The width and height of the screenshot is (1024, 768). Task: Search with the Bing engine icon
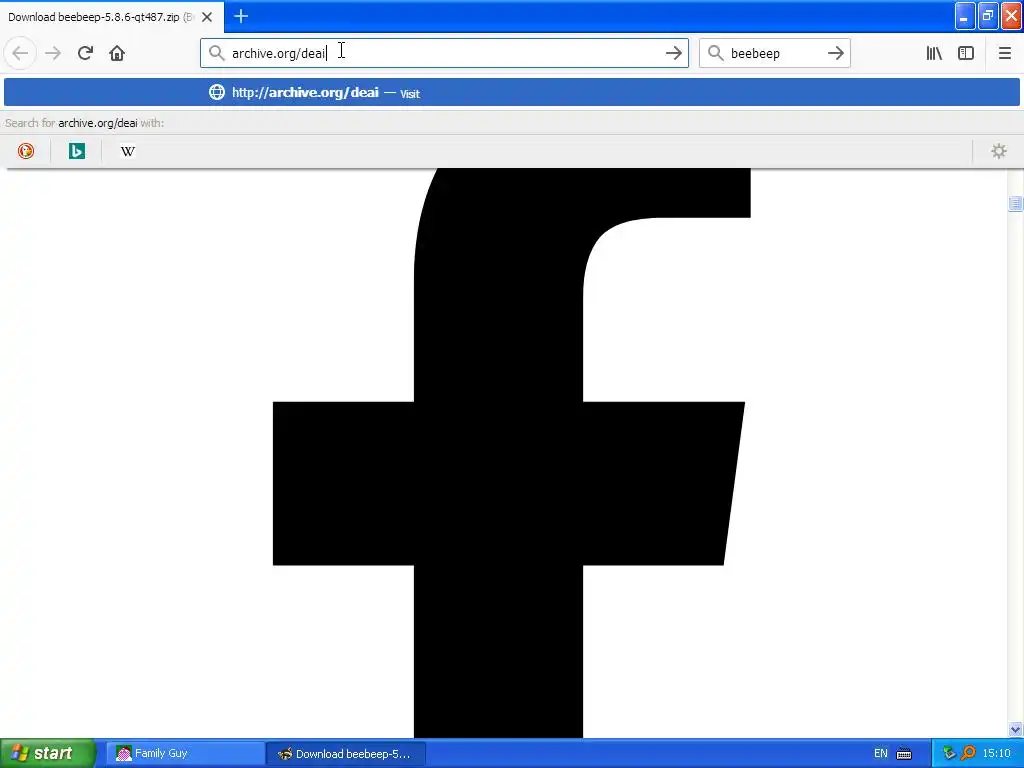pos(76,152)
